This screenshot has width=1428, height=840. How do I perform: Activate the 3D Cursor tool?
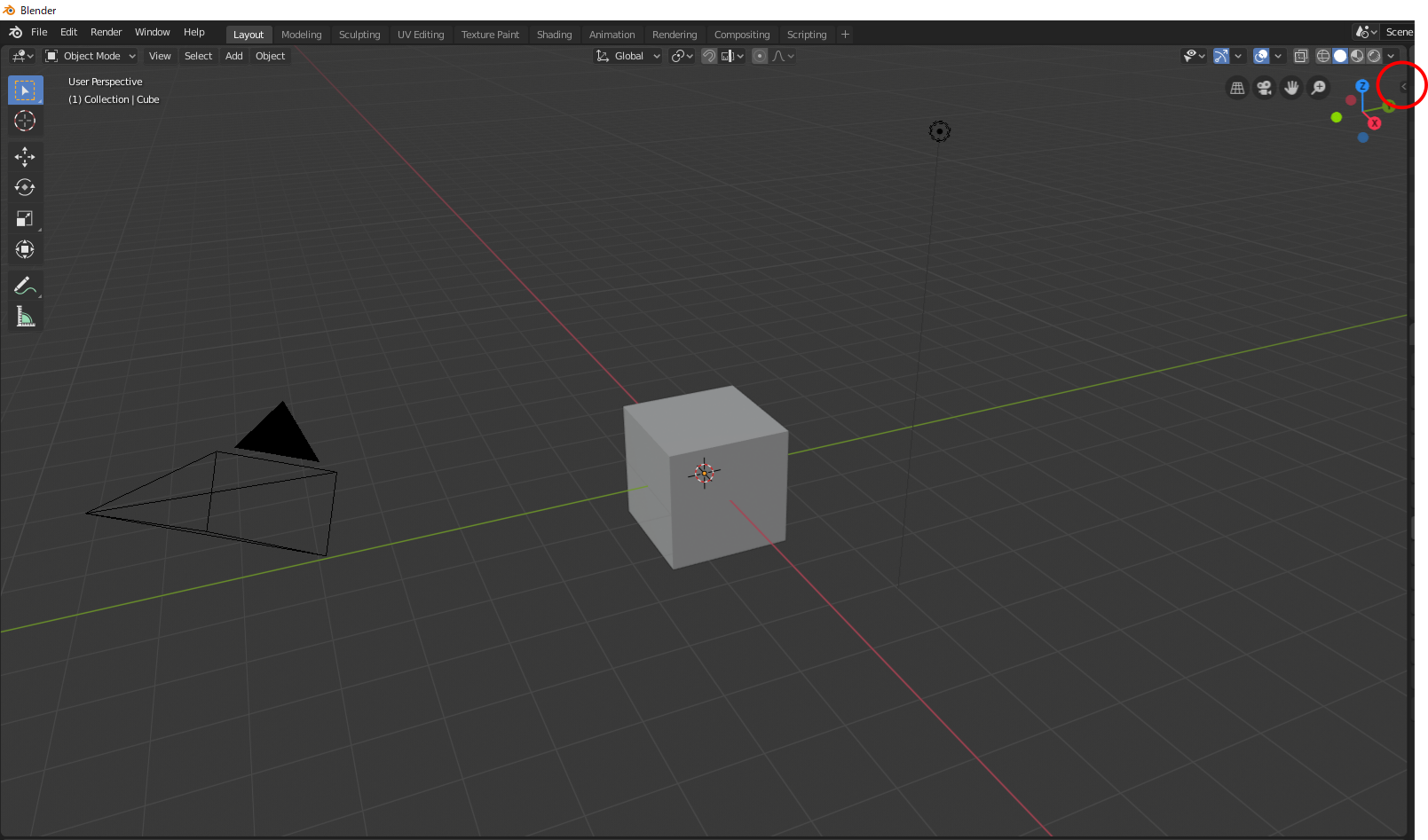(25, 121)
